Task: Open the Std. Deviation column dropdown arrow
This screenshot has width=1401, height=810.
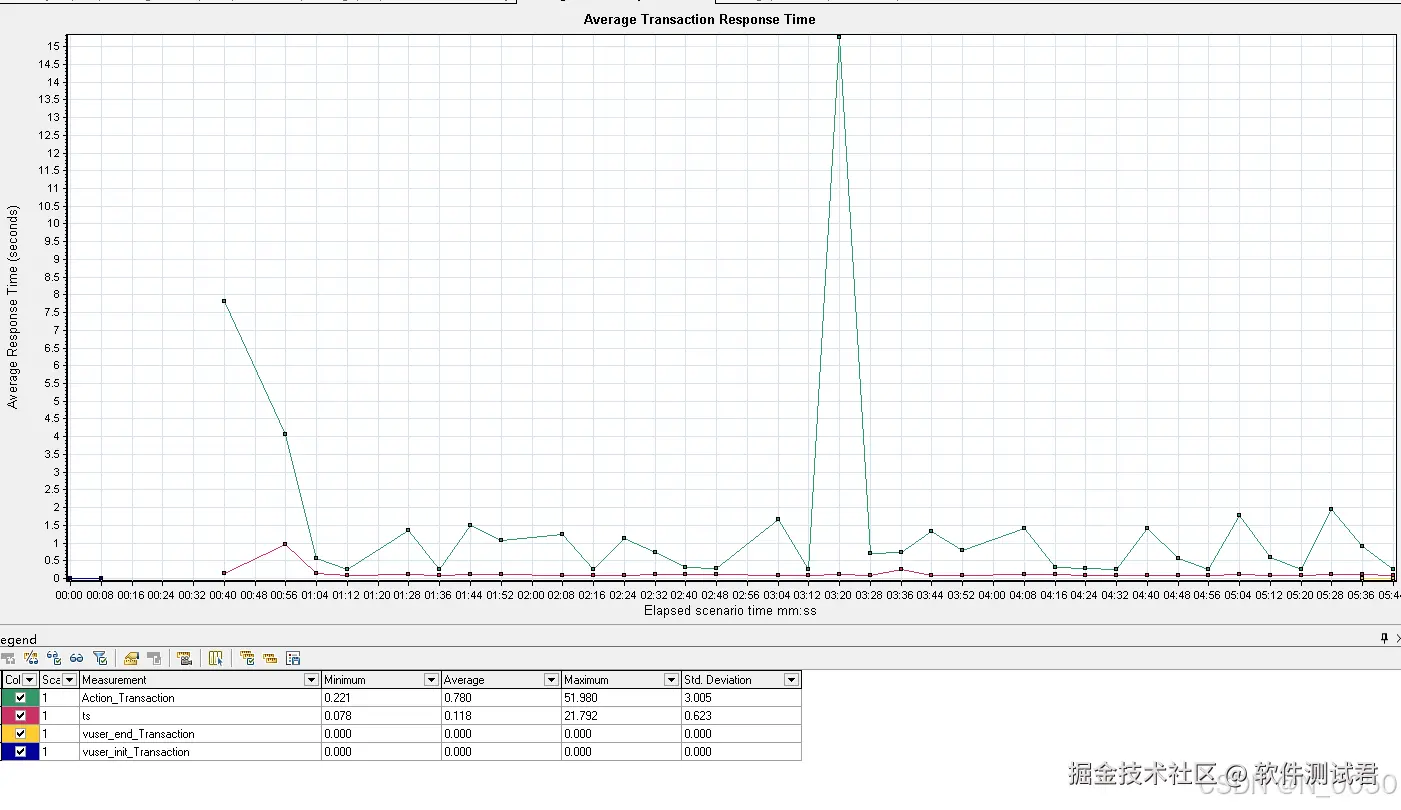Action: (791, 680)
